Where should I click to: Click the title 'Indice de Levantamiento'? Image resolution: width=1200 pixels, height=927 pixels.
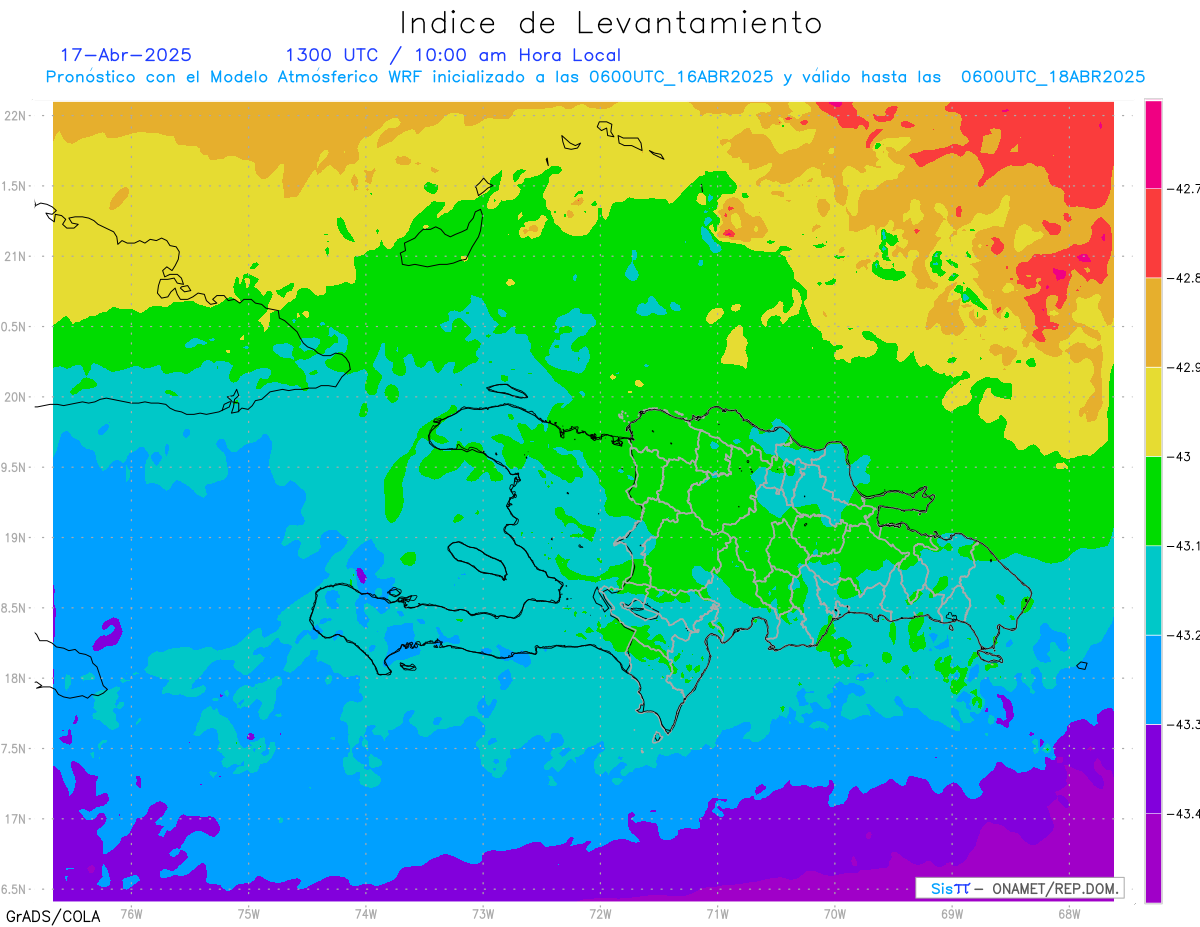click(x=611, y=22)
